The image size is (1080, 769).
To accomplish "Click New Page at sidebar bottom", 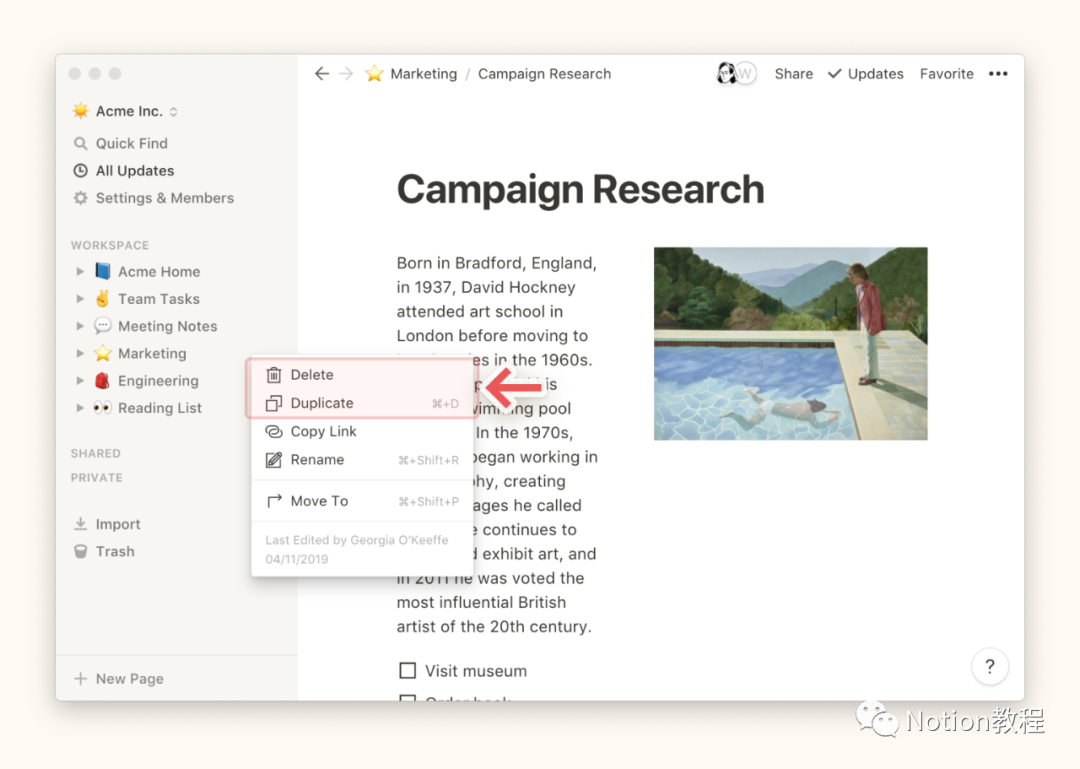I will [x=129, y=679].
